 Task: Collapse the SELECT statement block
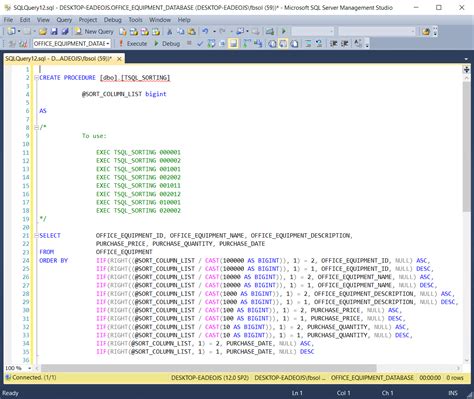click(x=36, y=235)
